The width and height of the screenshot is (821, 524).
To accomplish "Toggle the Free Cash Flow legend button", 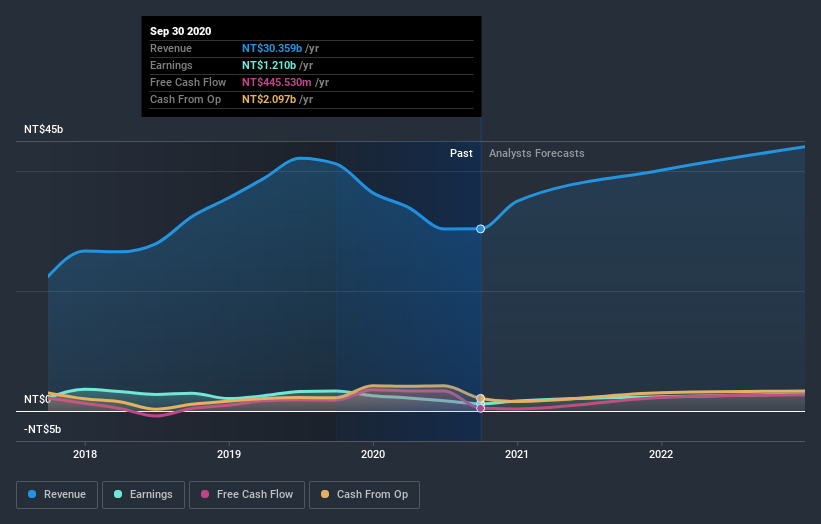I will [247, 495].
